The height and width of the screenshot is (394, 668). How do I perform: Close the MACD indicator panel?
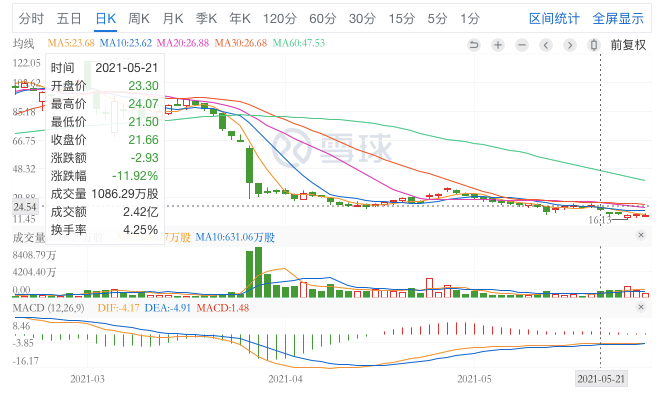click(x=641, y=307)
